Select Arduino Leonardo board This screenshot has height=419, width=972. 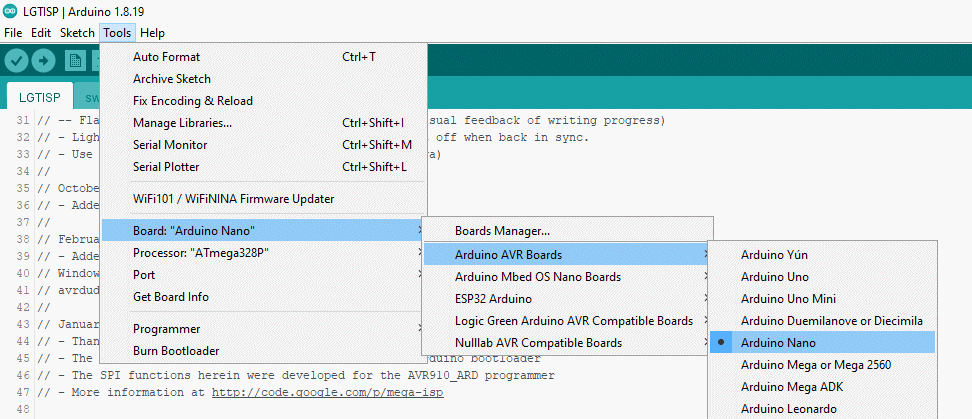(x=823, y=408)
